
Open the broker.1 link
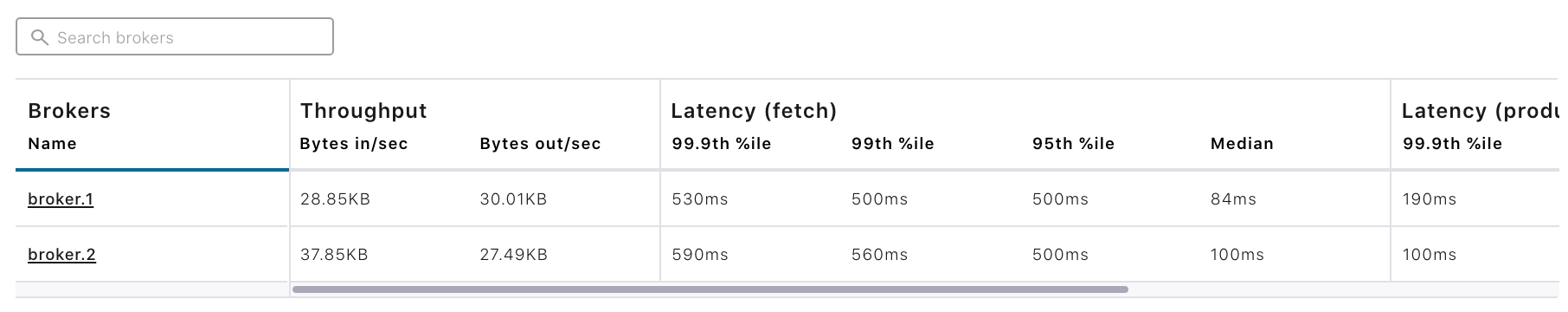61,199
